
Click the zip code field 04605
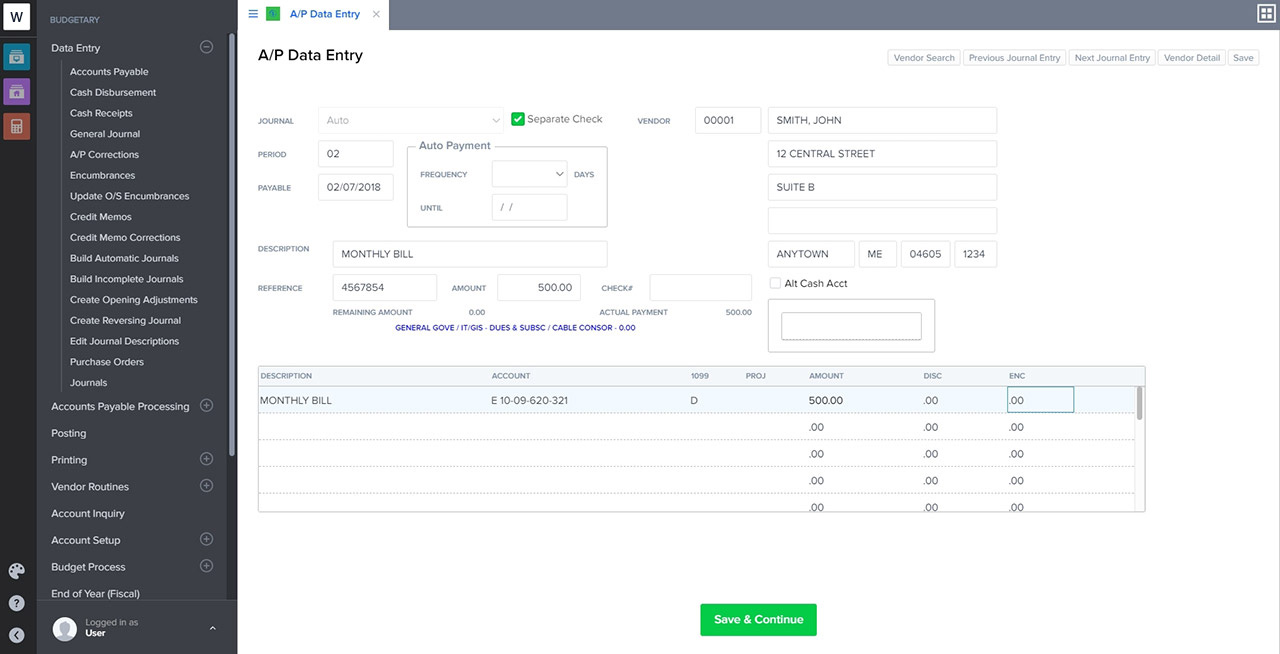[926, 254]
